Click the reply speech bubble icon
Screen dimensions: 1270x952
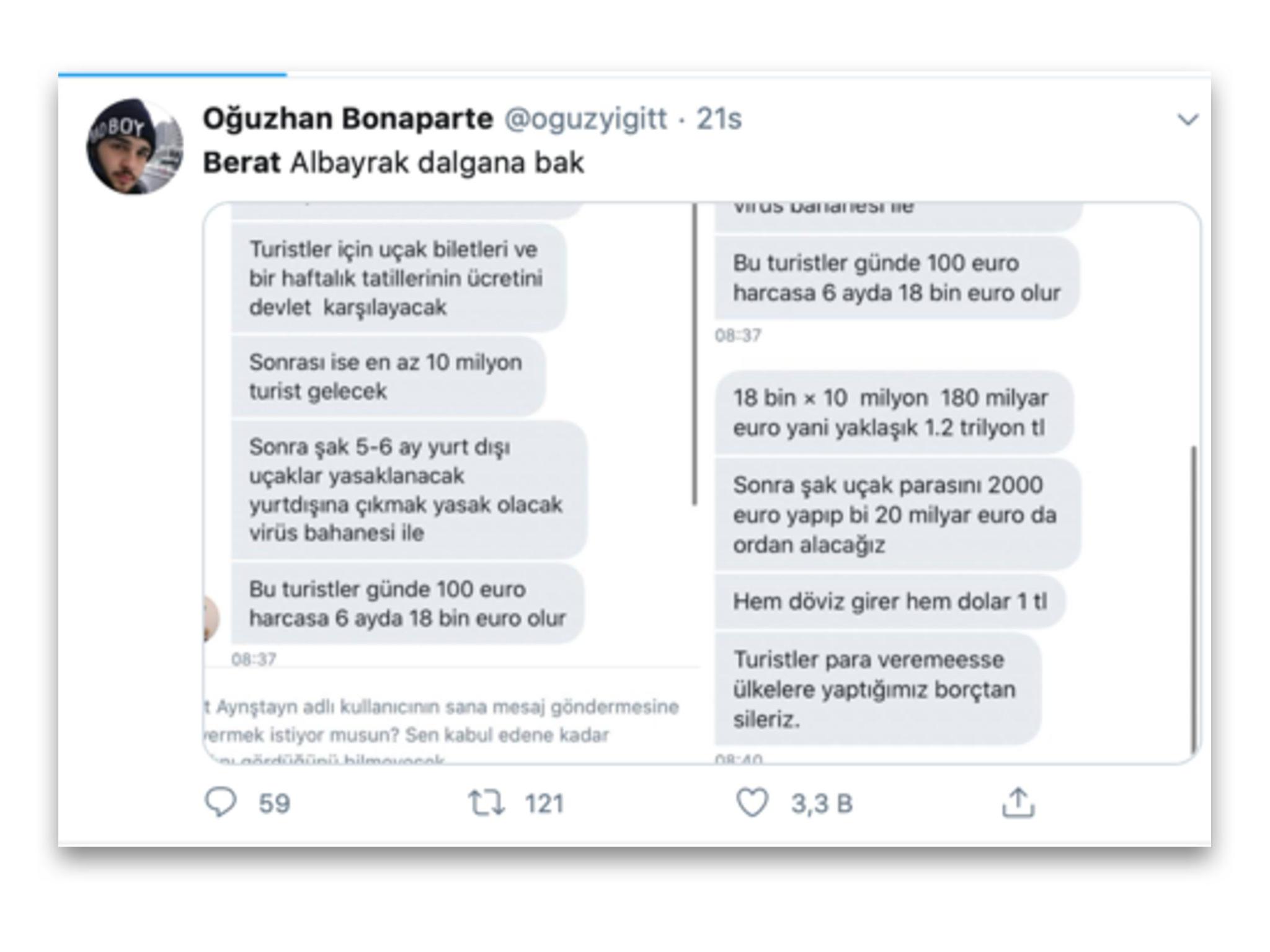[x=220, y=803]
